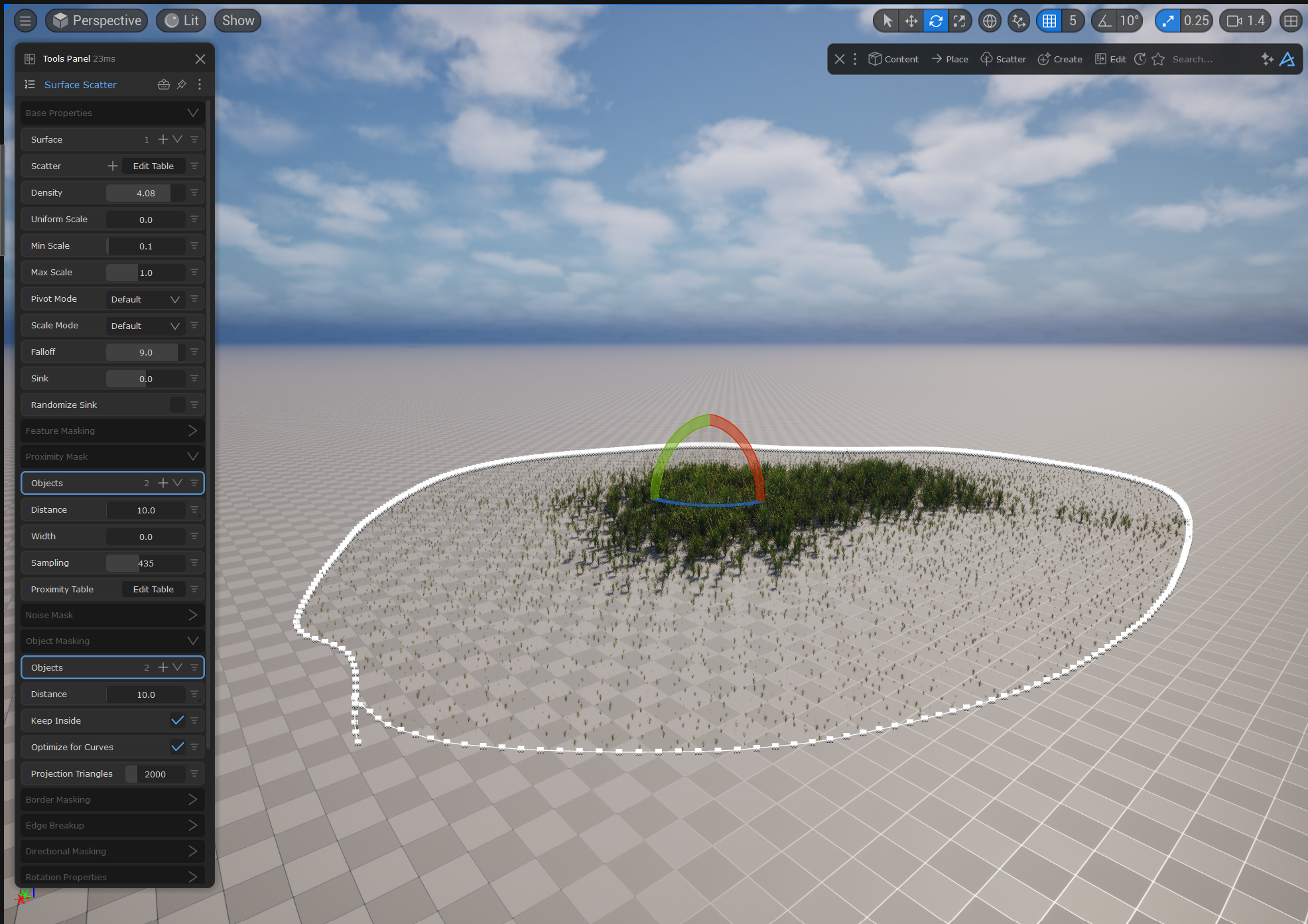1308x924 pixels.
Task: Activate the Translate (move) gizmo tool
Action: pos(911,21)
